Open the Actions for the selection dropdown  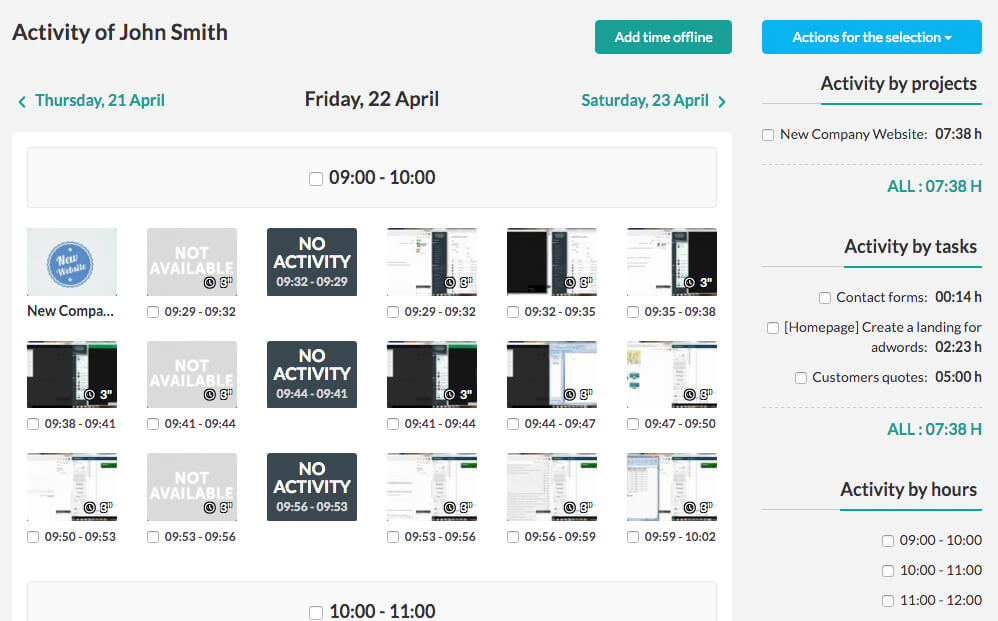871,37
